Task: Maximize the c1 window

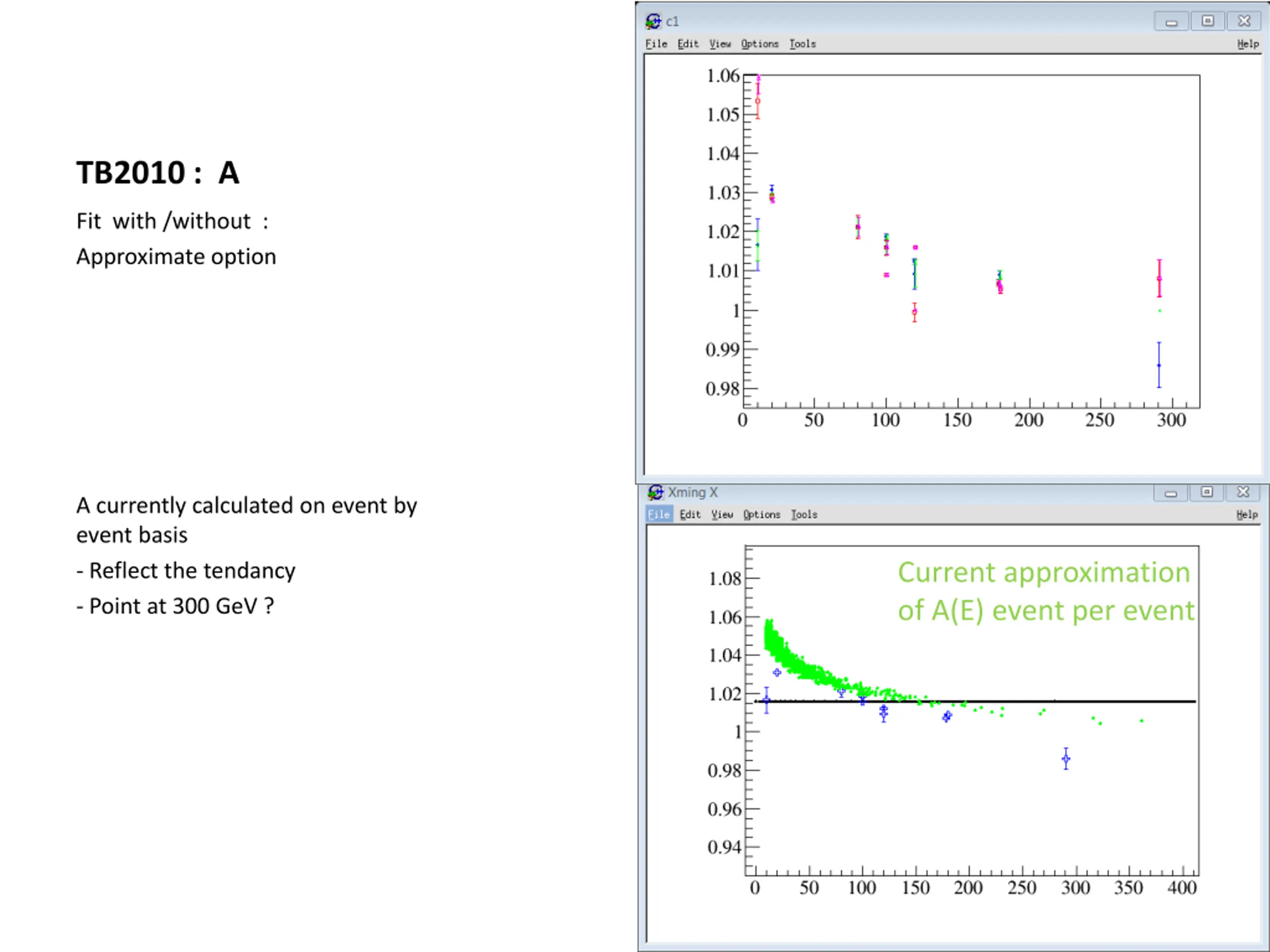Action: (1207, 21)
